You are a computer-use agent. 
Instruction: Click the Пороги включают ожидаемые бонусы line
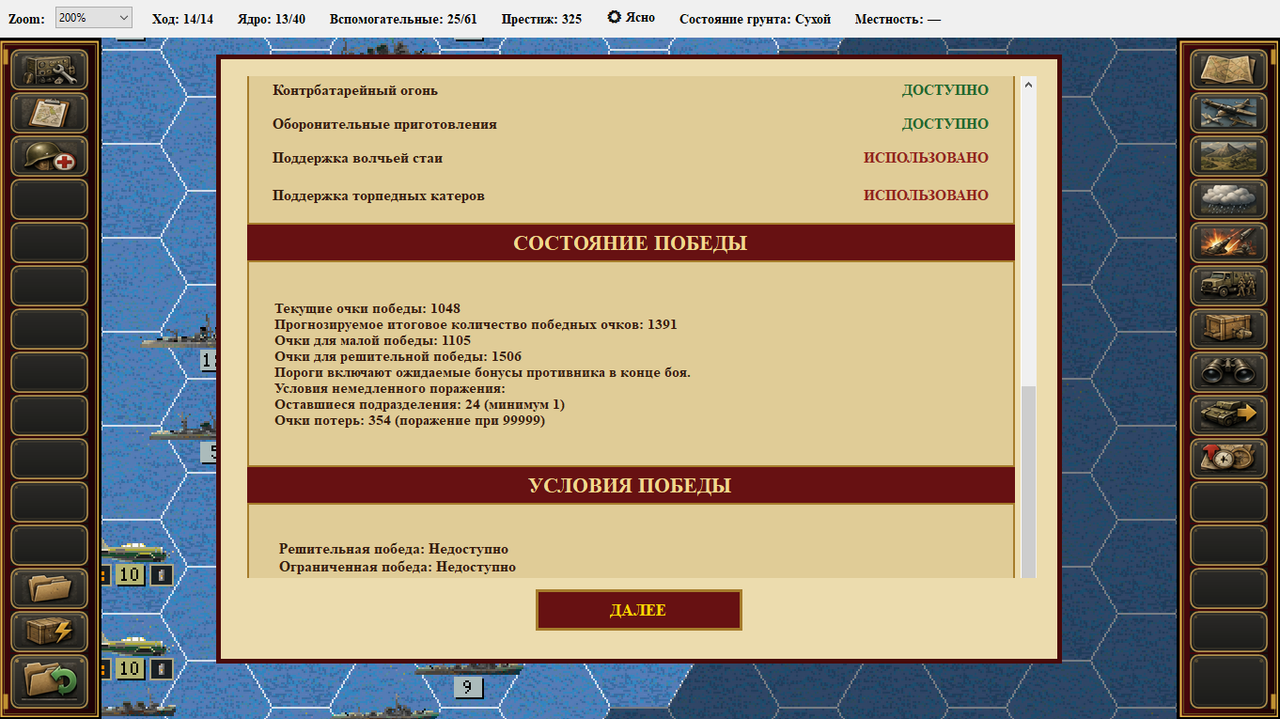[x=483, y=372]
